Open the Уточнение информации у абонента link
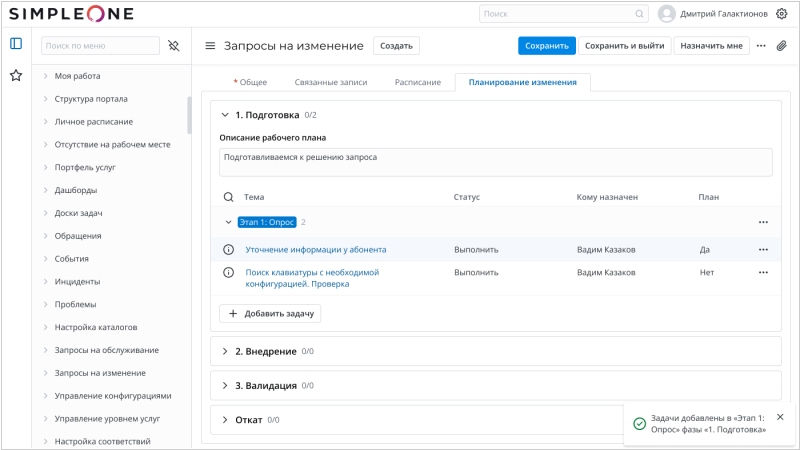The image size is (800, 450). [315, 249]
